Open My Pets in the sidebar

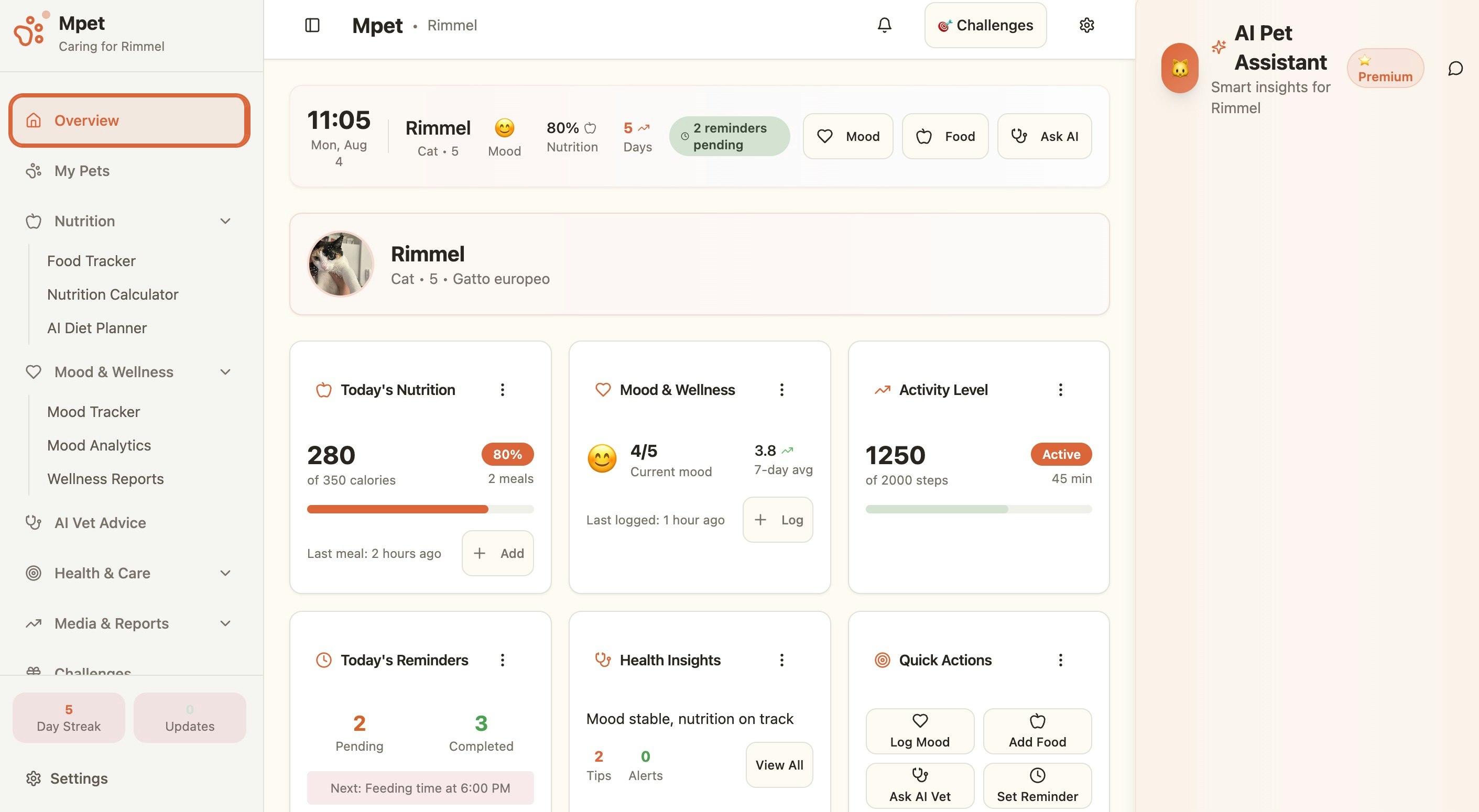[129, 170]
